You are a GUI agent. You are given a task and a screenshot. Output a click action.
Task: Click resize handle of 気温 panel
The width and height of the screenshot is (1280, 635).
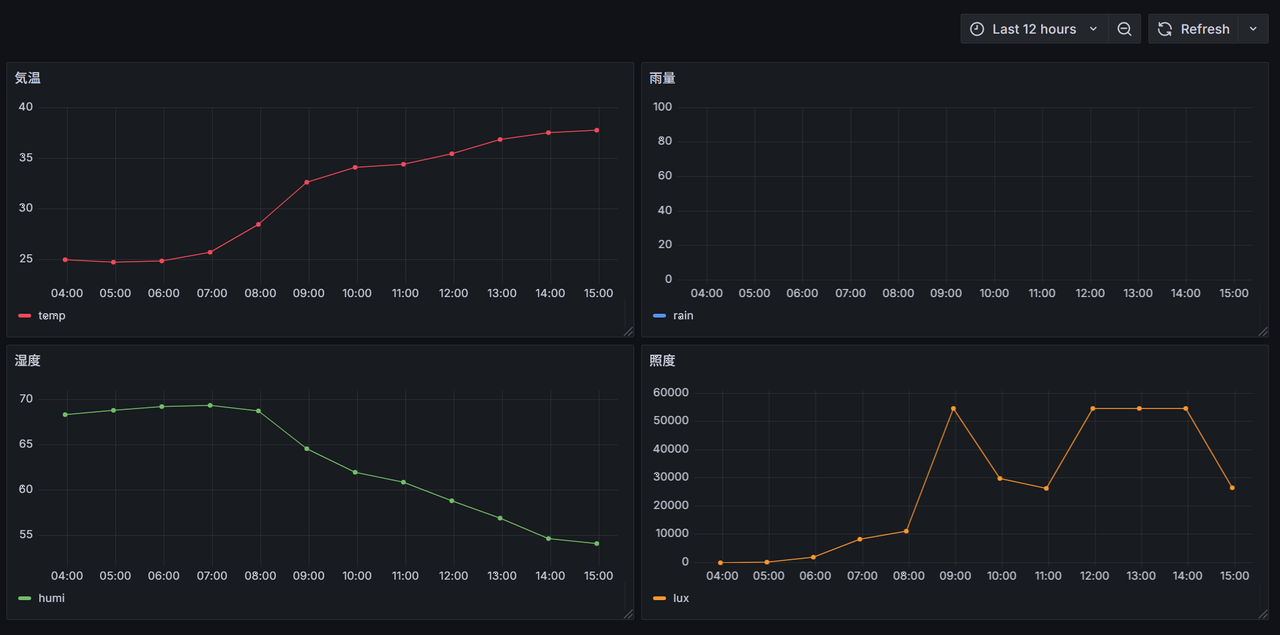628,331
